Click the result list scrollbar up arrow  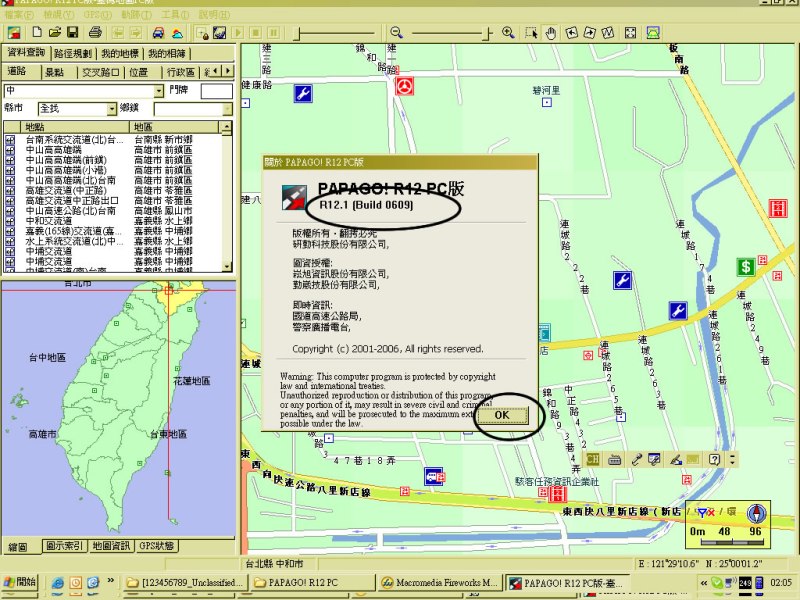(227, 127)
